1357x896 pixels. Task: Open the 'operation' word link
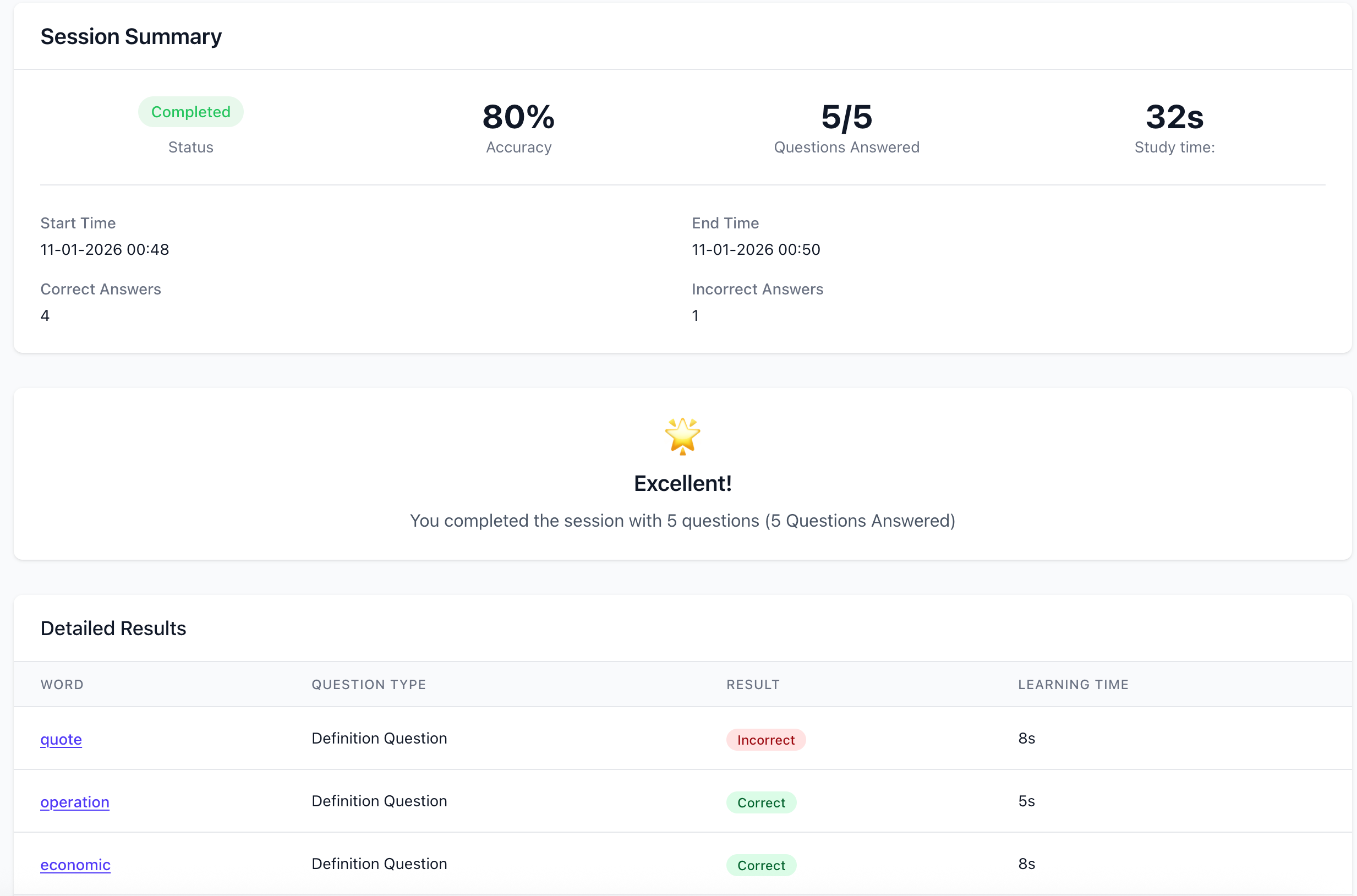(75, 802)
